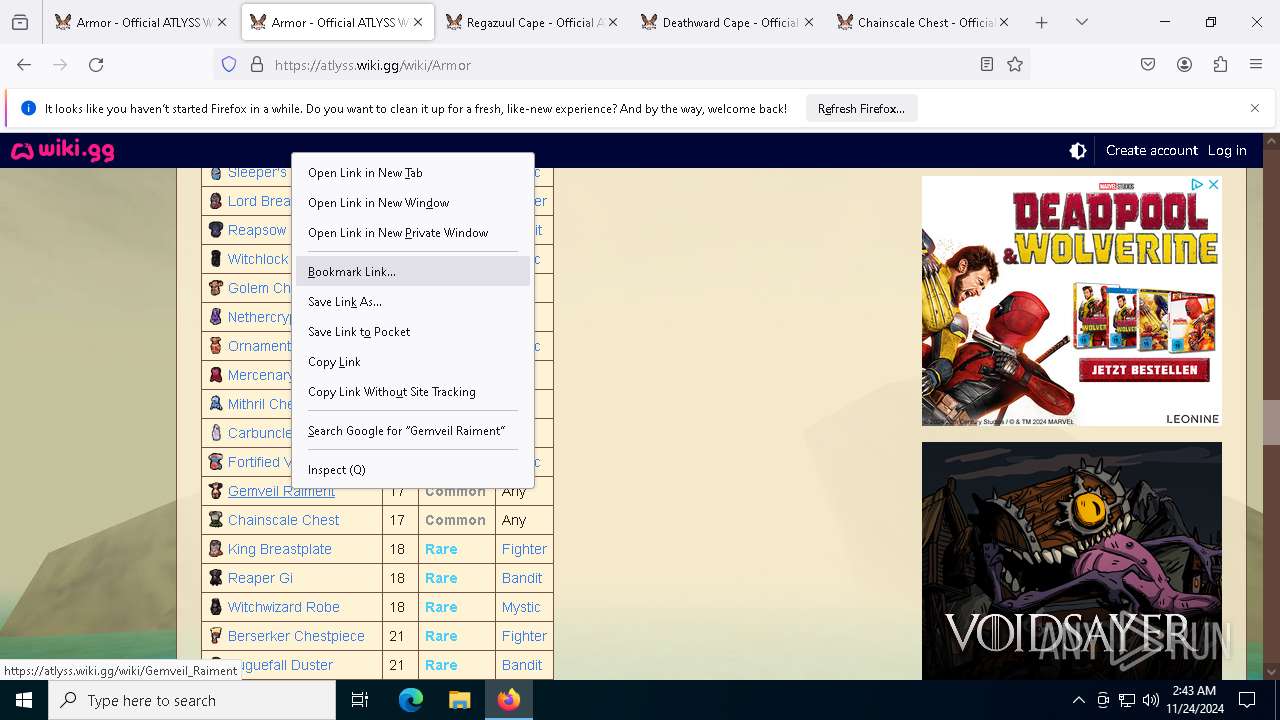
Task: Toggle reader view icon in the address bar
Action: click(987, 64)
